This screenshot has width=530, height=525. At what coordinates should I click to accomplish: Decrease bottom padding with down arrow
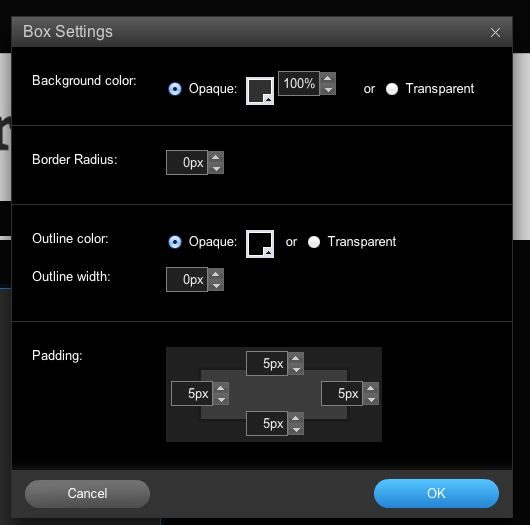(x=296, y=429)
